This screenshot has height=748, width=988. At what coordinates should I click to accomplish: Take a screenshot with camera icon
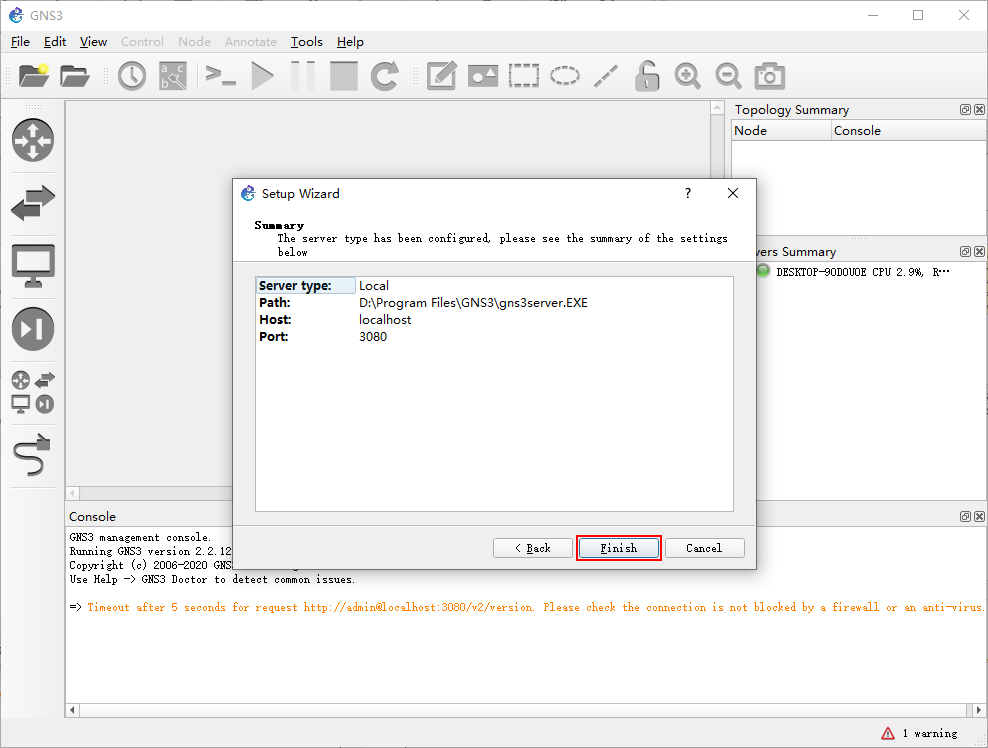tap(769, 76)
